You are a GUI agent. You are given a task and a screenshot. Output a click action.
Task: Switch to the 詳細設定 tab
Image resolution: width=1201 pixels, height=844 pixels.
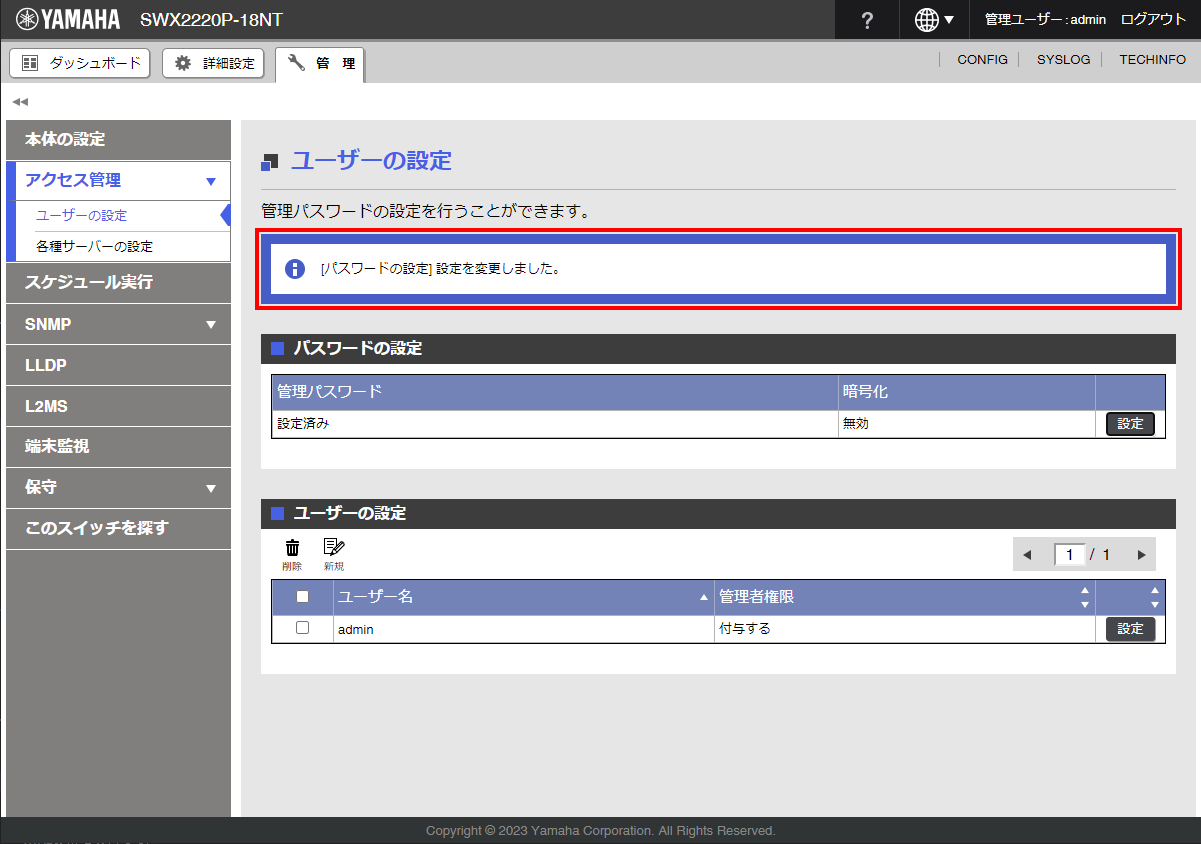214,63
